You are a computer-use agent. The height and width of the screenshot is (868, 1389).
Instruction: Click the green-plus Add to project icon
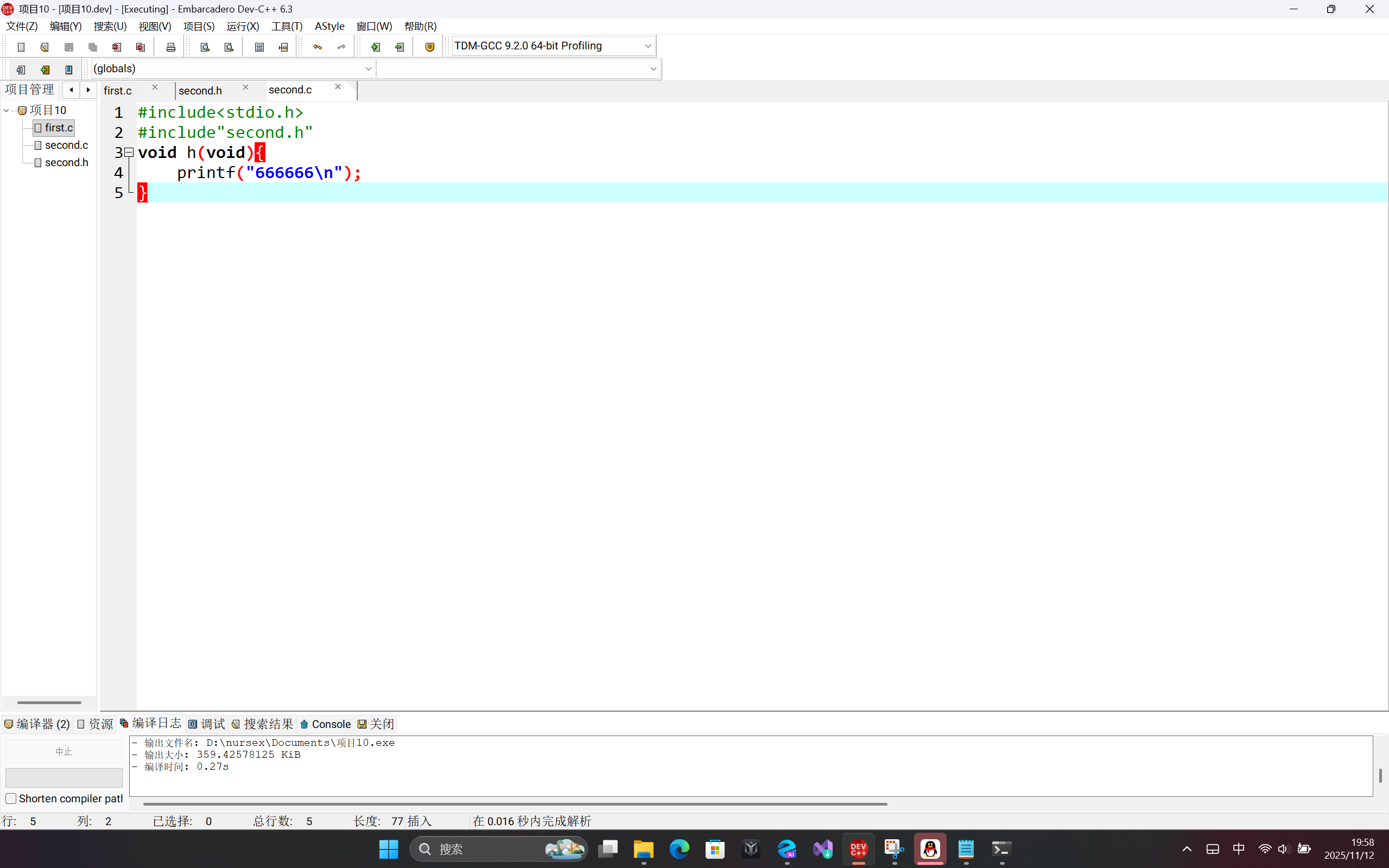point(376,47)
